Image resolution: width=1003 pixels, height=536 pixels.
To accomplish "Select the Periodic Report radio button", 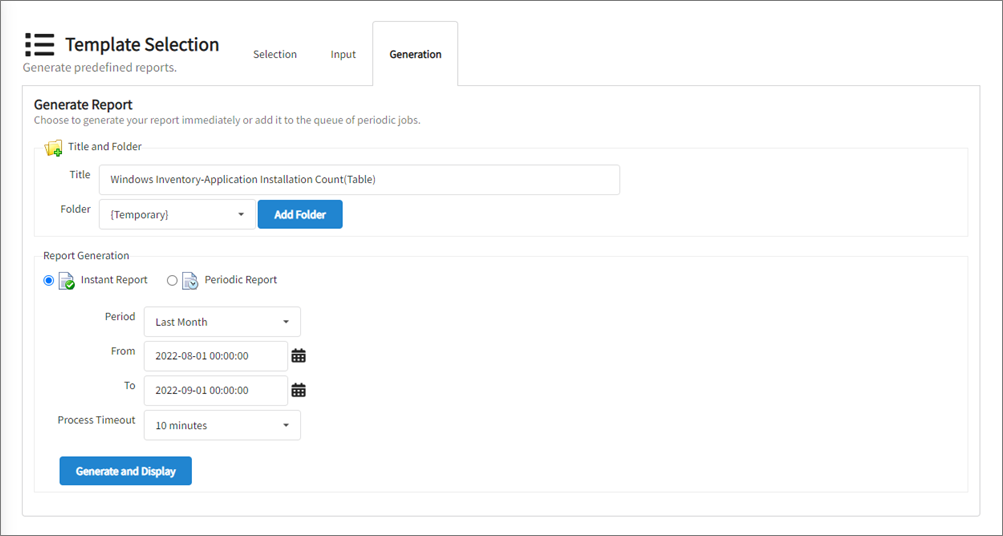I will [x=172, y=281].
